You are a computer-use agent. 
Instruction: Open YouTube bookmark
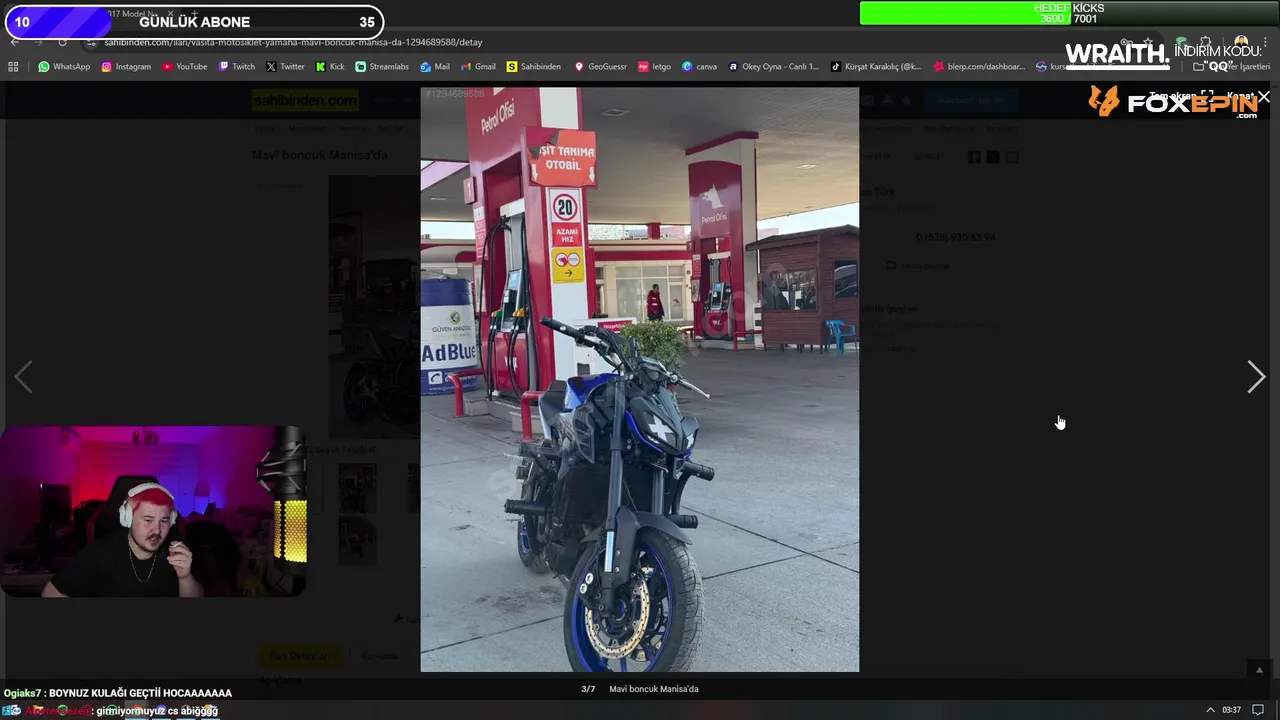click(185, 67)
